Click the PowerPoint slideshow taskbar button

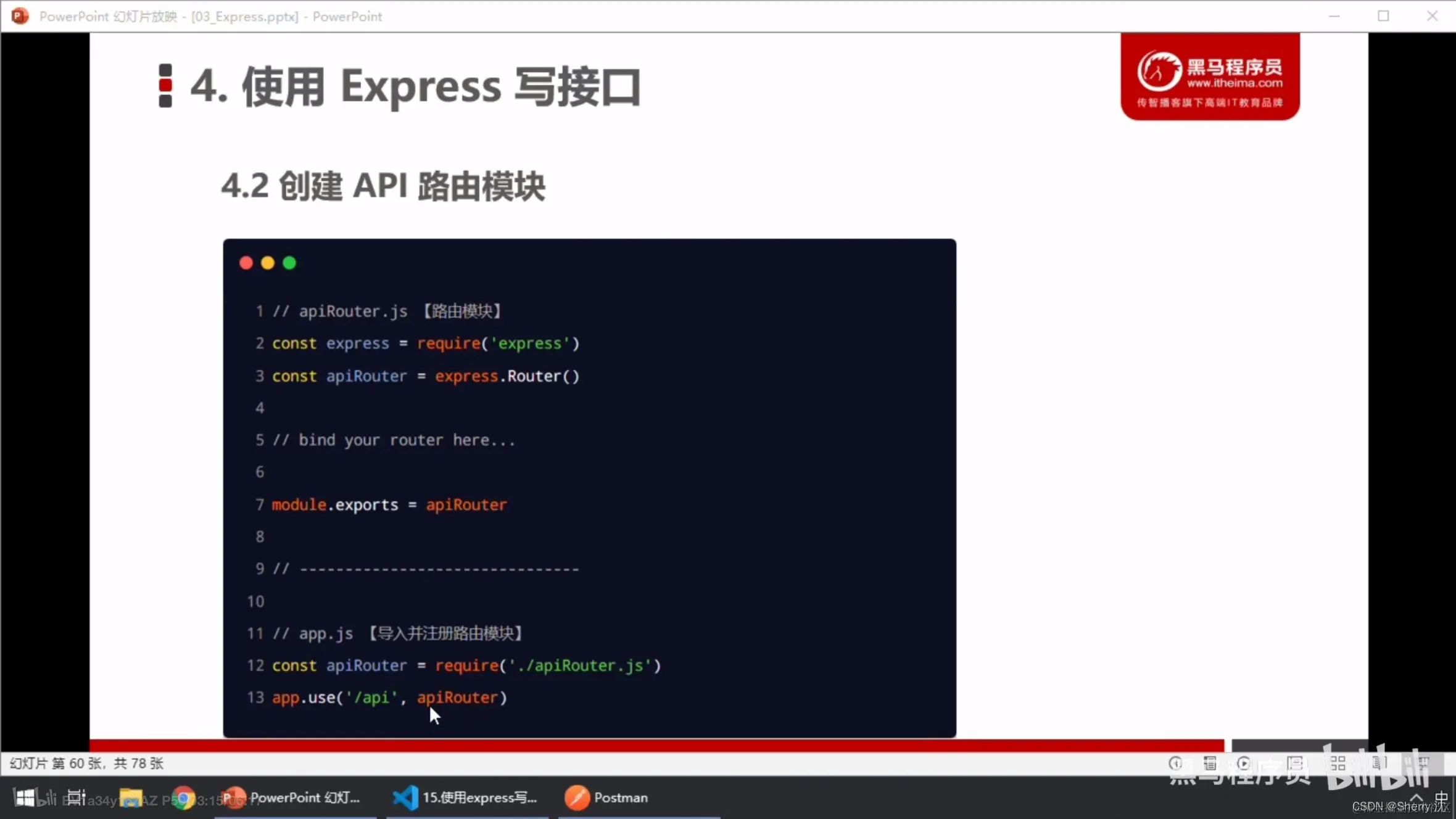click(294, 797)
